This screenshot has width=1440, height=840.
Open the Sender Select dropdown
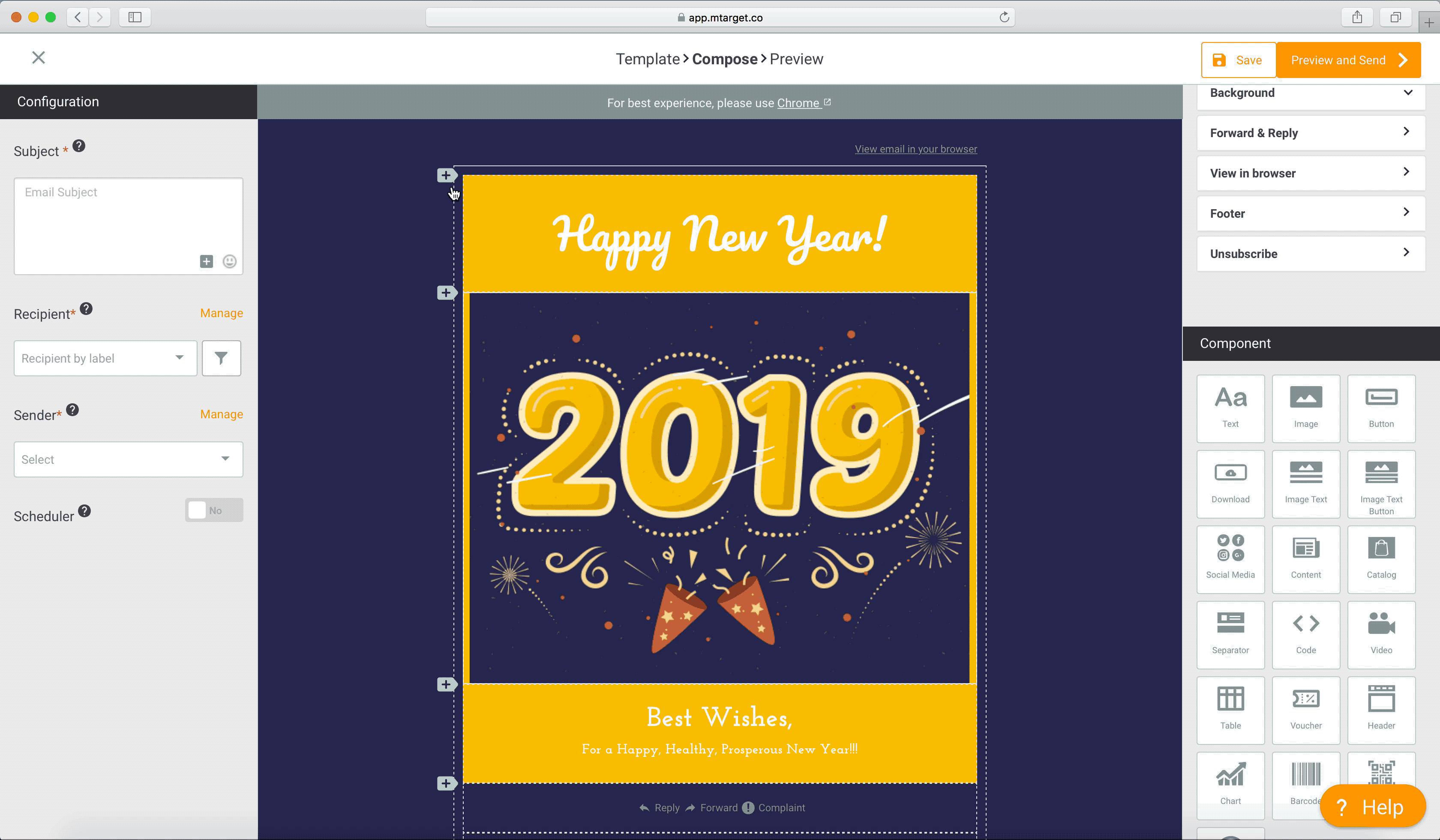pyautogui.click(x=128, y=459)
